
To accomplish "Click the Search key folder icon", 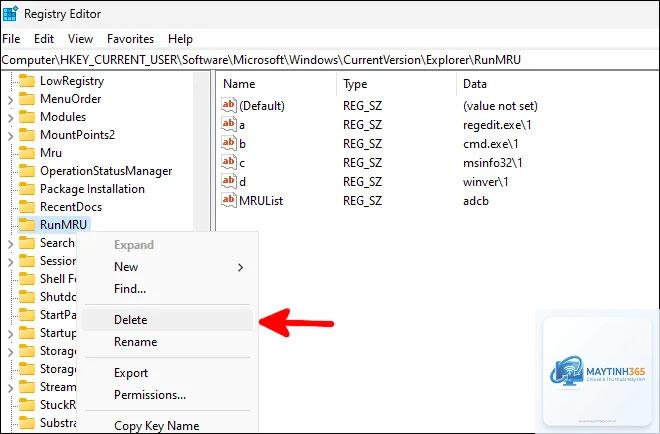I will 27,242.
